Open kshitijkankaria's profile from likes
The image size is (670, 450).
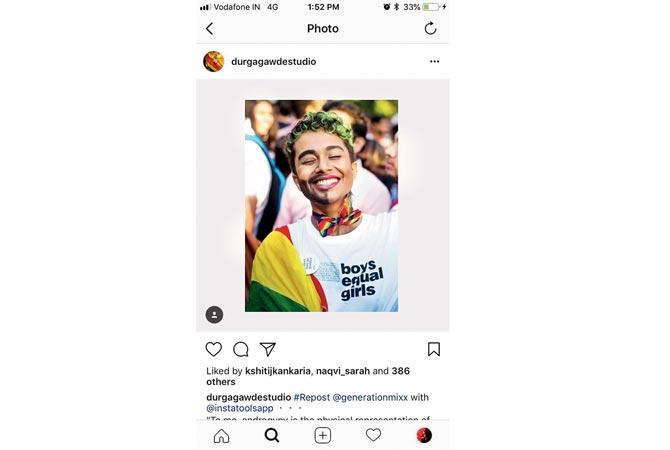coord(278,371)
